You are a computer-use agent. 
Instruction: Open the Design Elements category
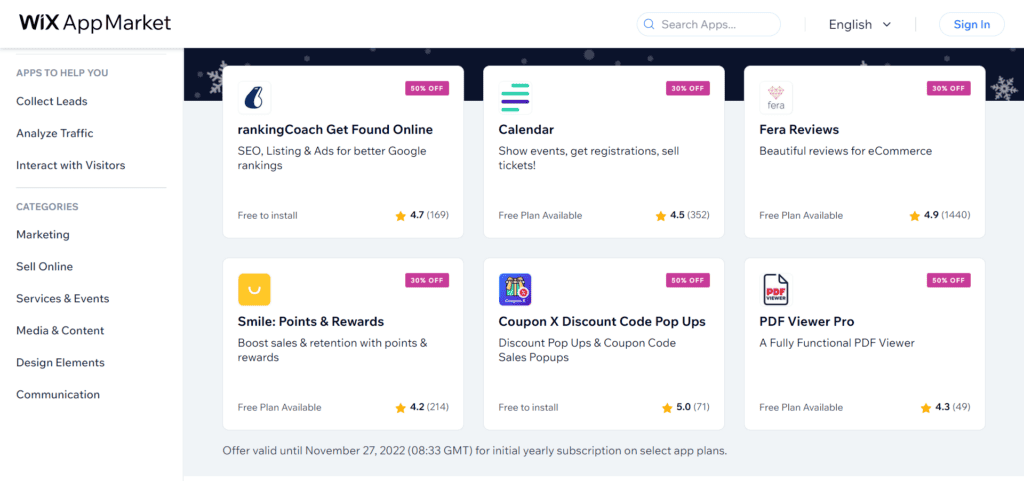(60, 362)
